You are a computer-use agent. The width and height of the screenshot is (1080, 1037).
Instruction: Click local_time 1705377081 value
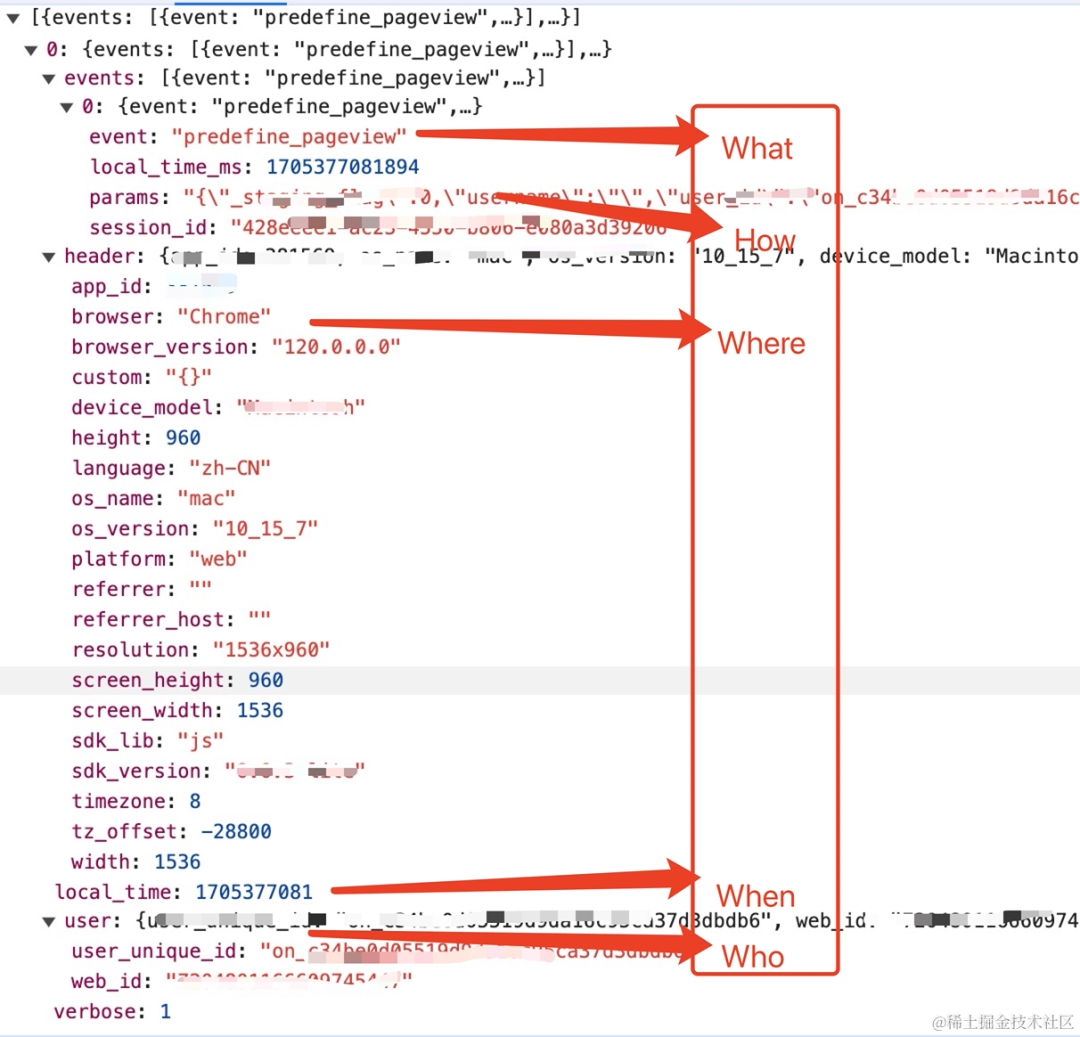click(x=253, y=892)
